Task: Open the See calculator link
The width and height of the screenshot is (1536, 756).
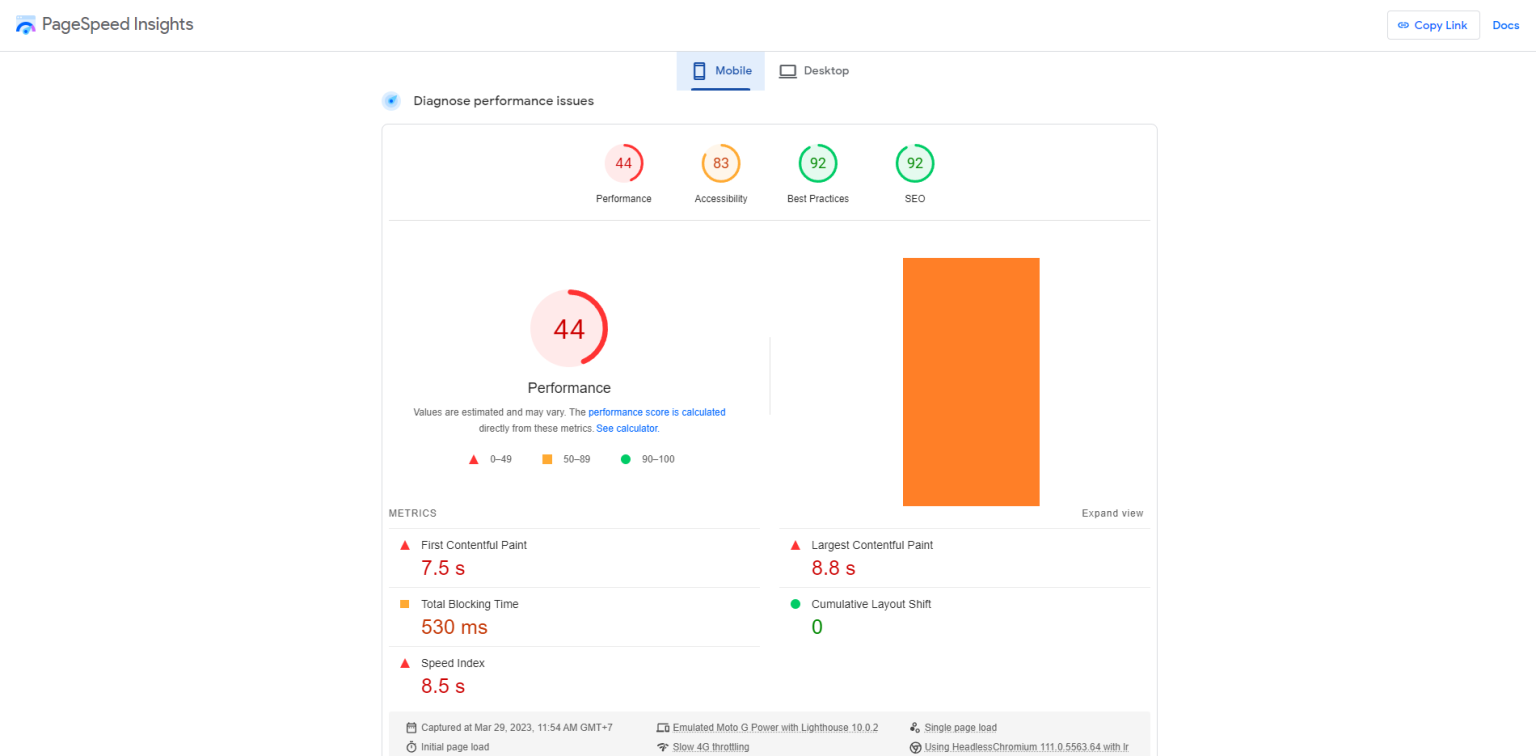Action: (x=627, y=428)
